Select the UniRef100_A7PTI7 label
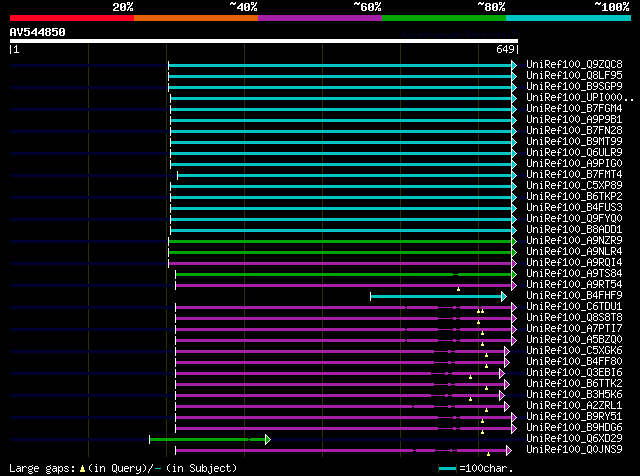The image size is (640, 476). [574, 329]
